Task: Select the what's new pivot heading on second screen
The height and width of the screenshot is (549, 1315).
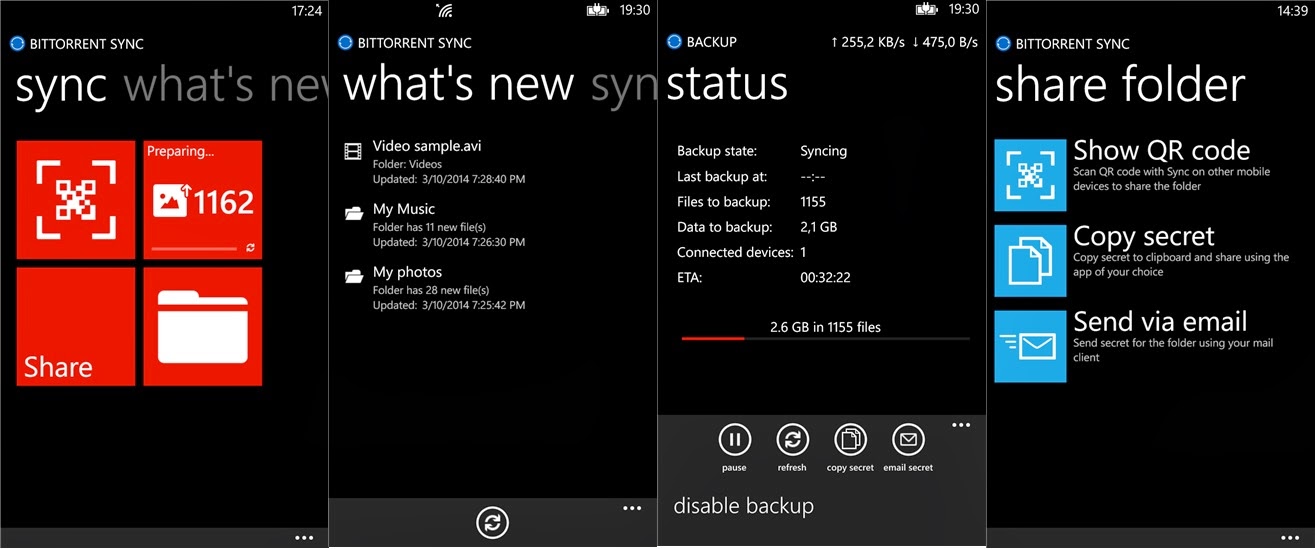Action: click(x=459, y=84)
